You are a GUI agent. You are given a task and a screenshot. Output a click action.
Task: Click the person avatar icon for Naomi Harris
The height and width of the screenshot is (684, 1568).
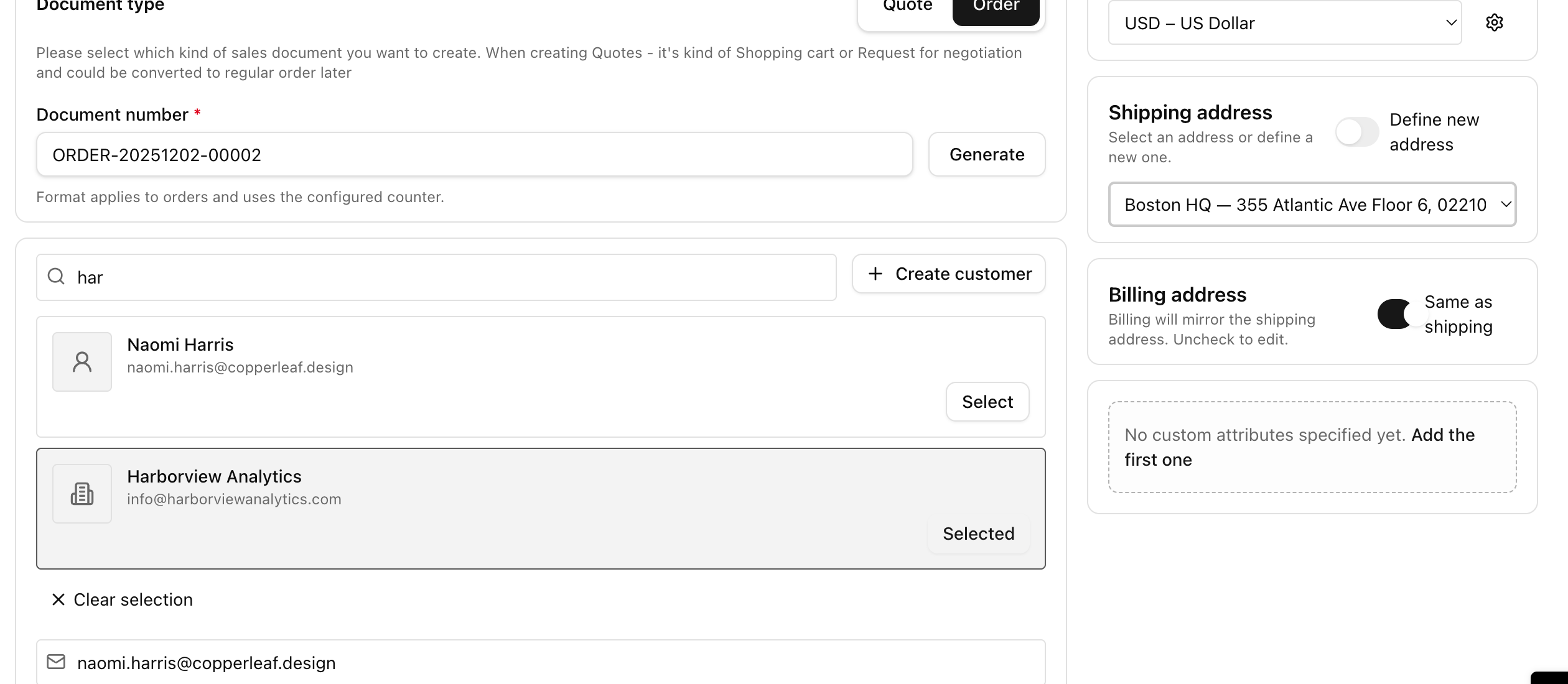[82, 361]
